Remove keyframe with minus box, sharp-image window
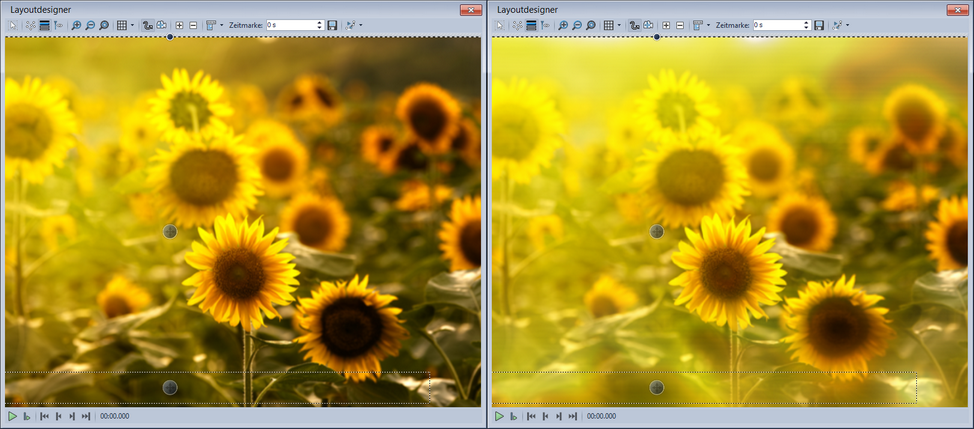 (193, 25)
